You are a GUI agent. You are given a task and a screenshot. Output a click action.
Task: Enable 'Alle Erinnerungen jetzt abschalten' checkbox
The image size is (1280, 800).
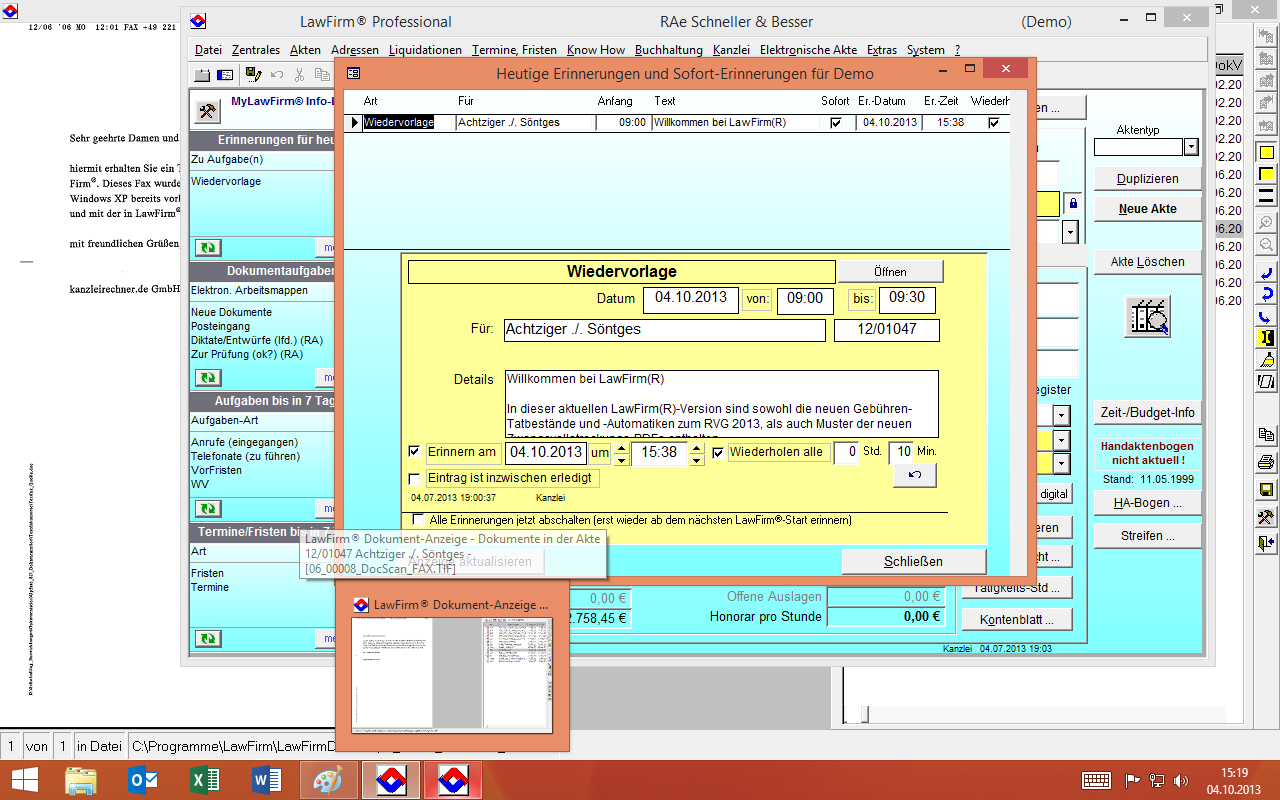point(418,520)
